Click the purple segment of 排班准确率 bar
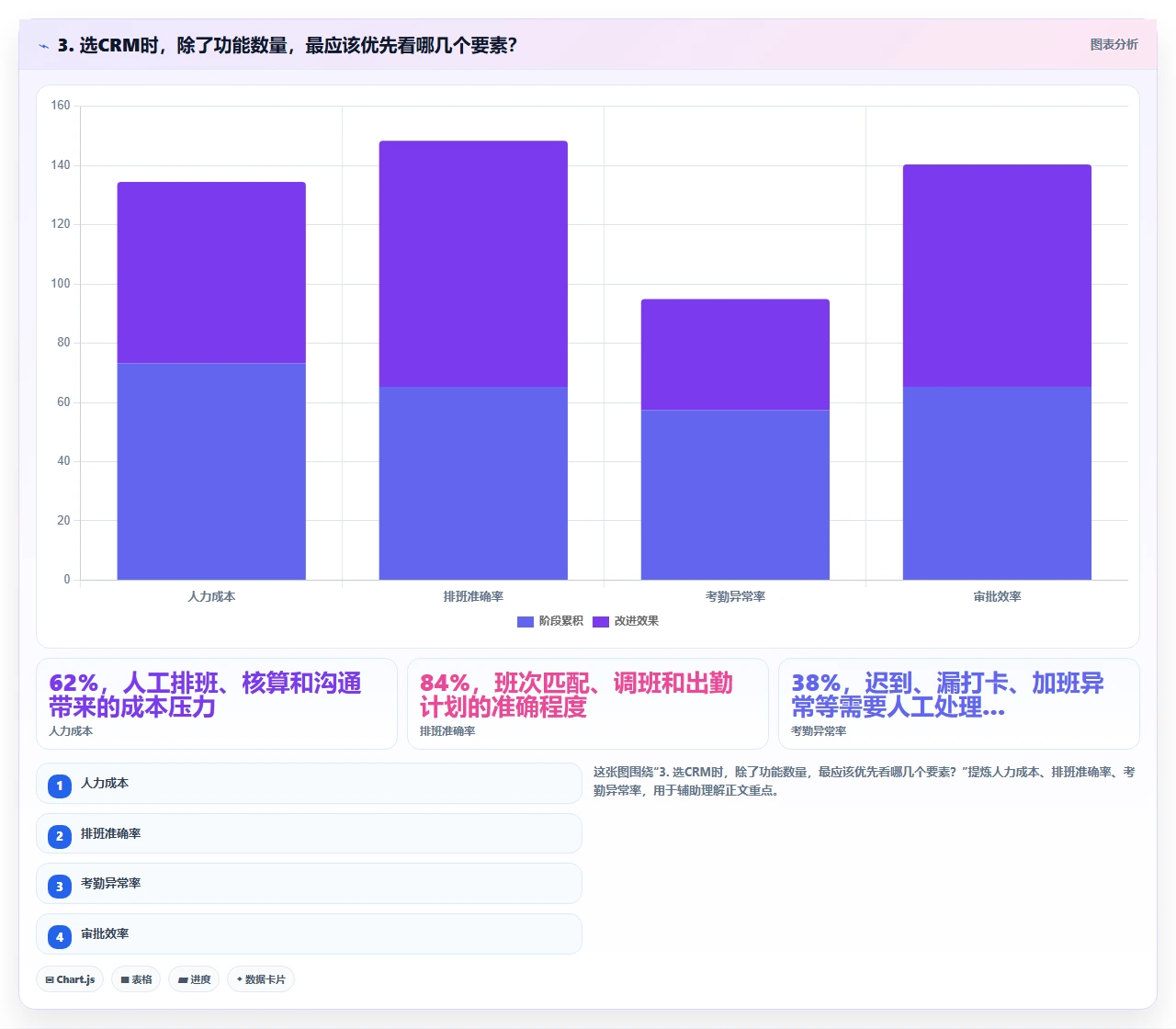 point(473,264)
